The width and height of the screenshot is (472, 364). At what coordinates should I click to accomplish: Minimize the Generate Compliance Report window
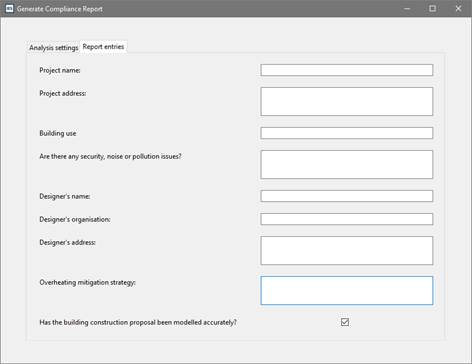coord(407,9)
